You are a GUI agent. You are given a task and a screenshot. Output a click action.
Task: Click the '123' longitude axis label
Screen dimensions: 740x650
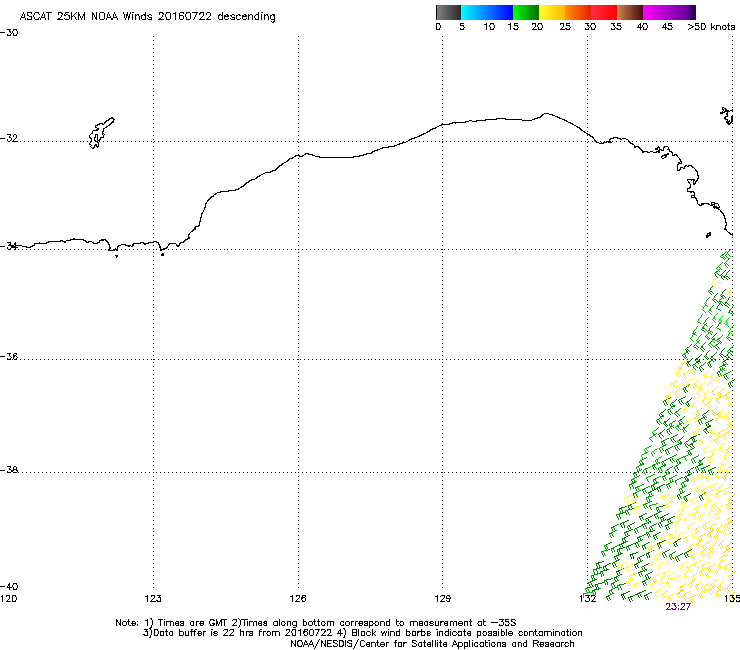pos(153,599)
